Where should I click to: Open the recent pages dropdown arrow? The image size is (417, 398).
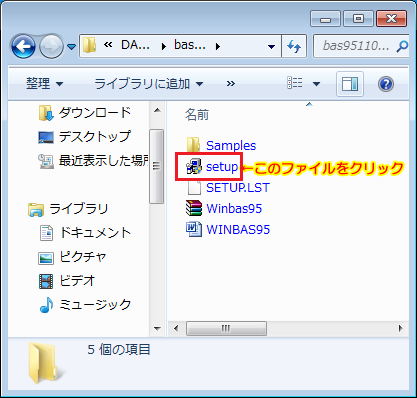(71, 47)
